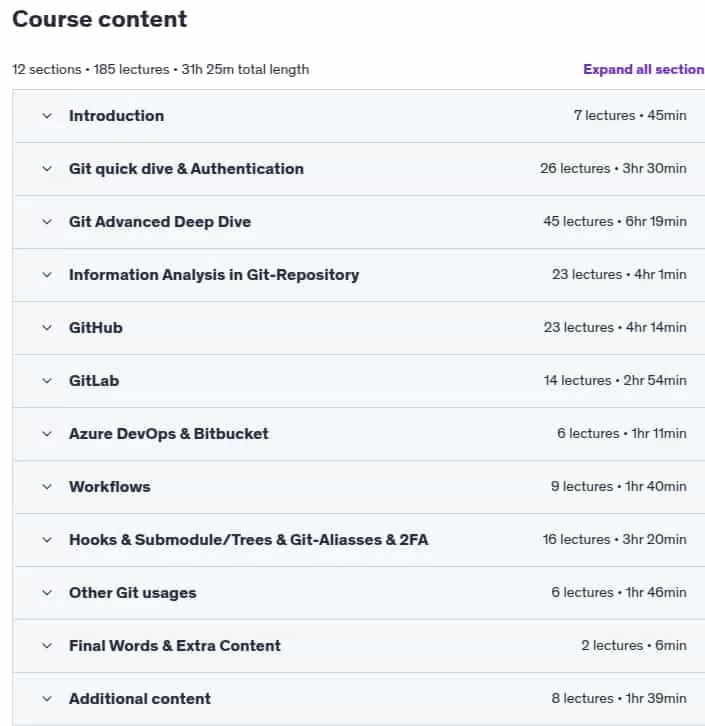The width and height of the screenshot is (705, 726).
Task: Click the Other Git usages title
Action: [x=132, y=593]
